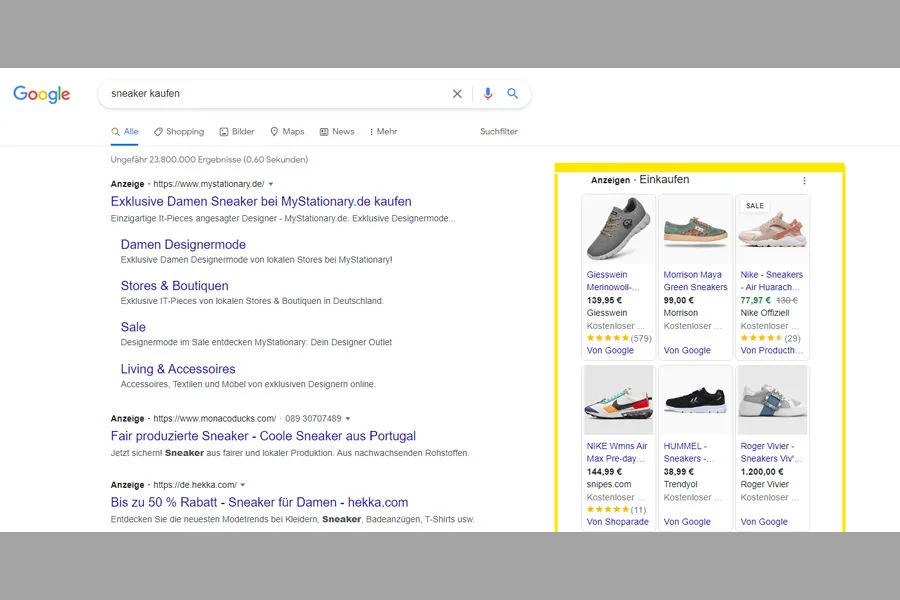Click the phone number 089 30707489
This screenshot has height=600, width=900.
point(313,419)
